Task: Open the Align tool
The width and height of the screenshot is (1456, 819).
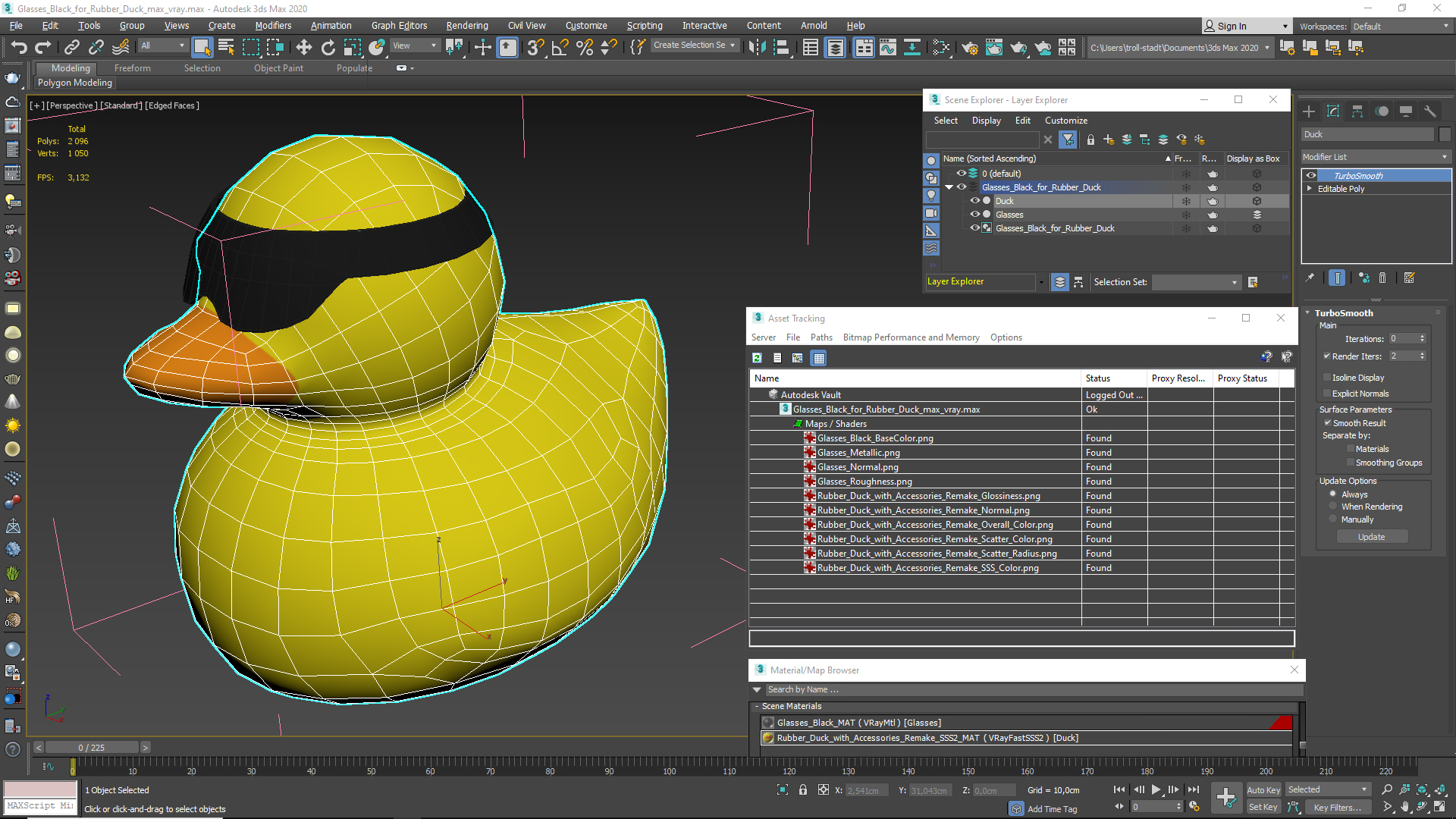Action: coord(781,47)
